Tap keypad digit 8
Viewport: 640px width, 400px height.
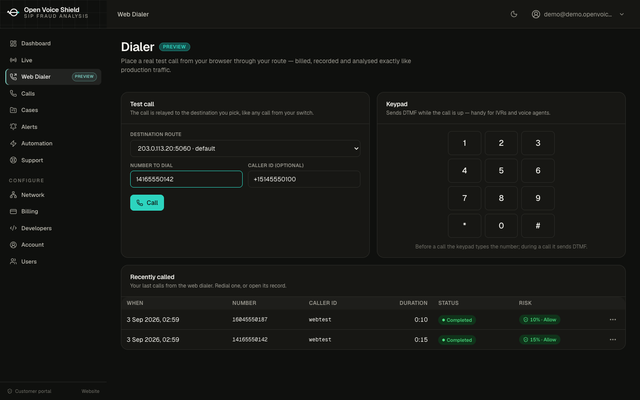(x=501, y=198)
